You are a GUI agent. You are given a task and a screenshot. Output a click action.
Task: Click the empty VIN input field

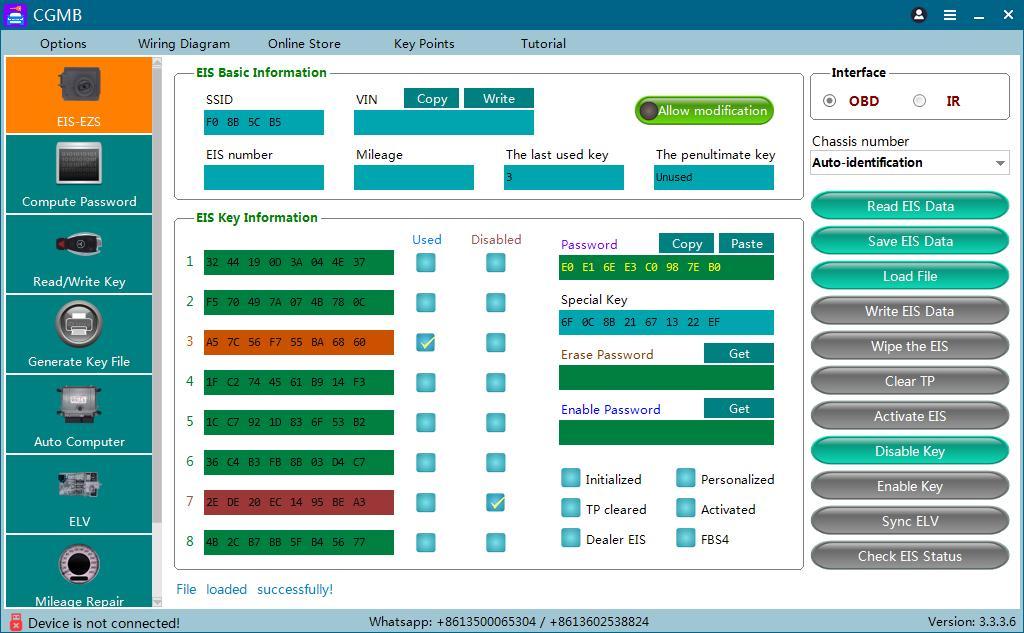coord(443,122)
